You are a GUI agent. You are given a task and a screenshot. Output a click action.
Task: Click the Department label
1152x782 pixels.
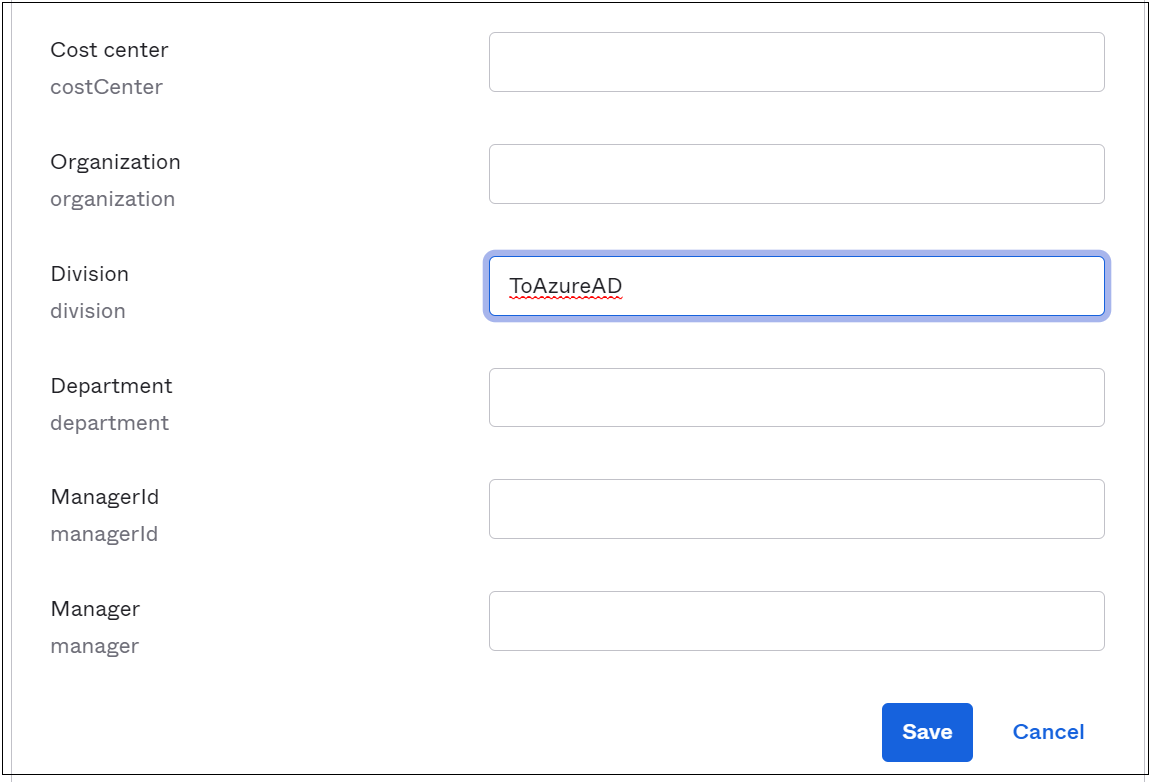[111, 386]
